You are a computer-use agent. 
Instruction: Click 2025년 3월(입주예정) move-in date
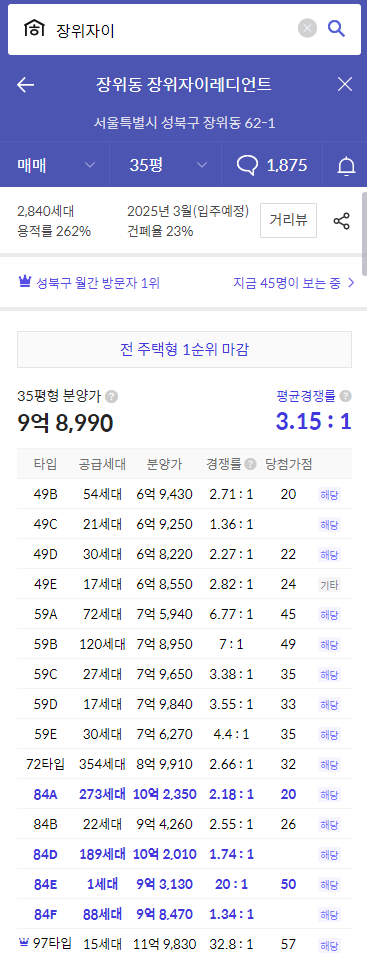point(188,212)
